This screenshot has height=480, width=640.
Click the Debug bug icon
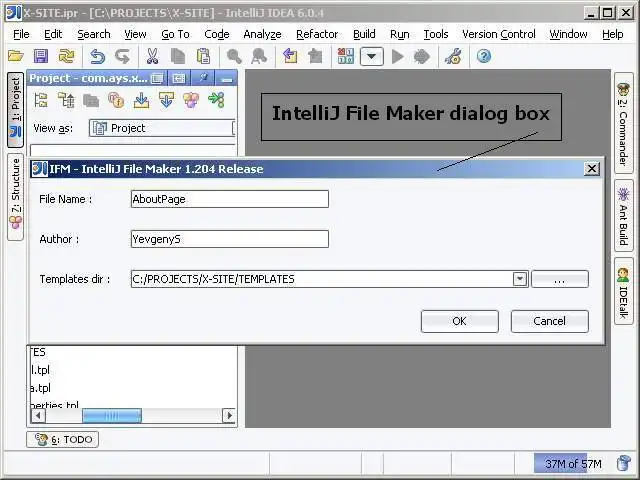pos(422,56)
